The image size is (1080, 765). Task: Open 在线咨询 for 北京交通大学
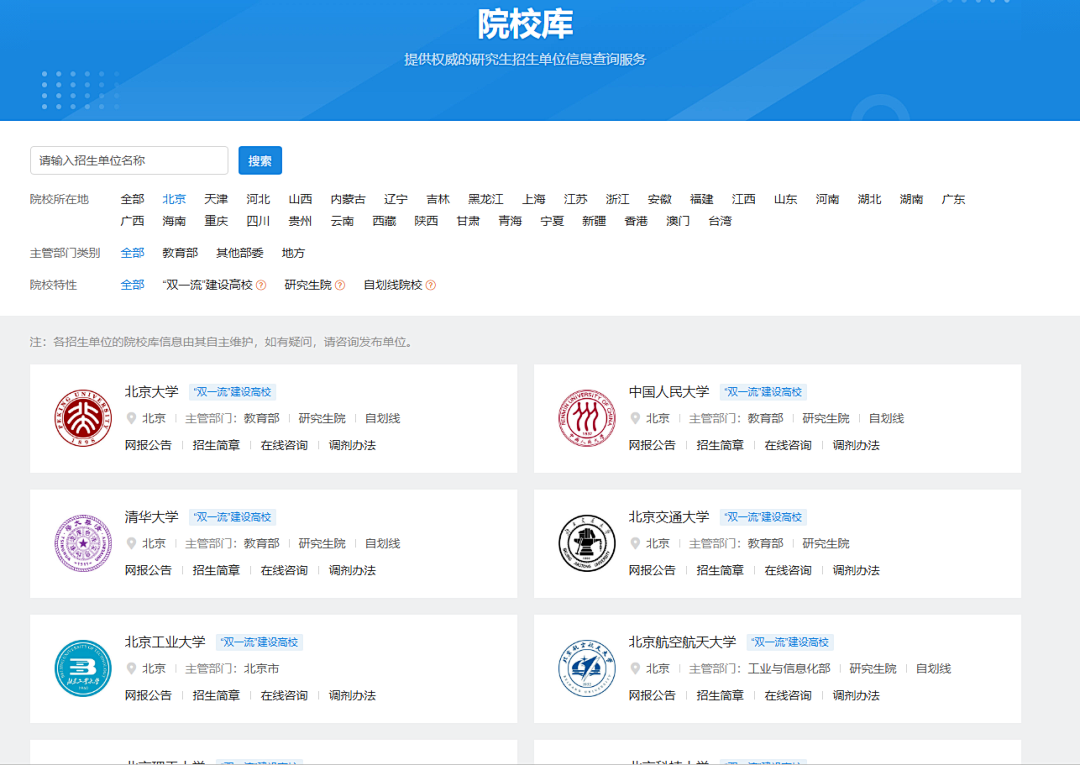point(788,571)
